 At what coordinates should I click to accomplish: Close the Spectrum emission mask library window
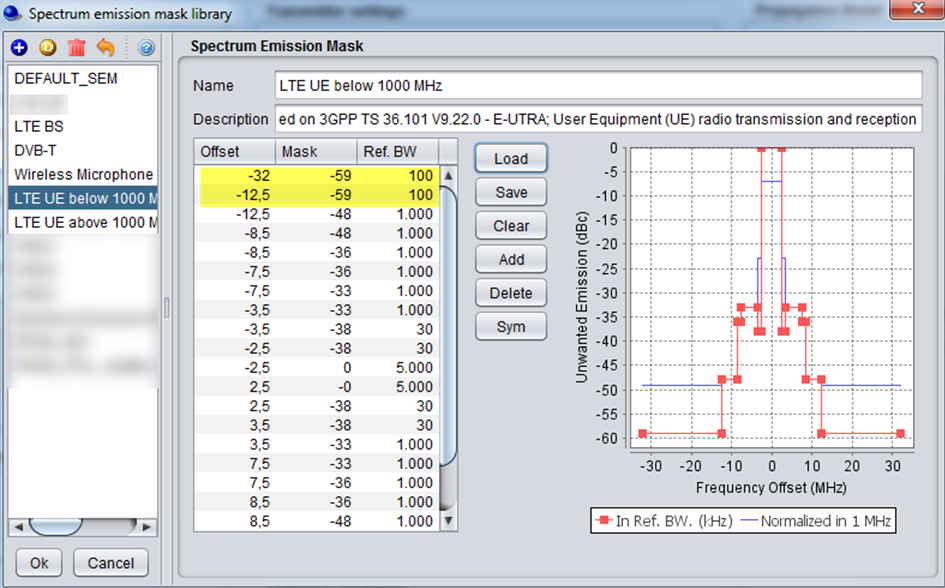(918, 8)
